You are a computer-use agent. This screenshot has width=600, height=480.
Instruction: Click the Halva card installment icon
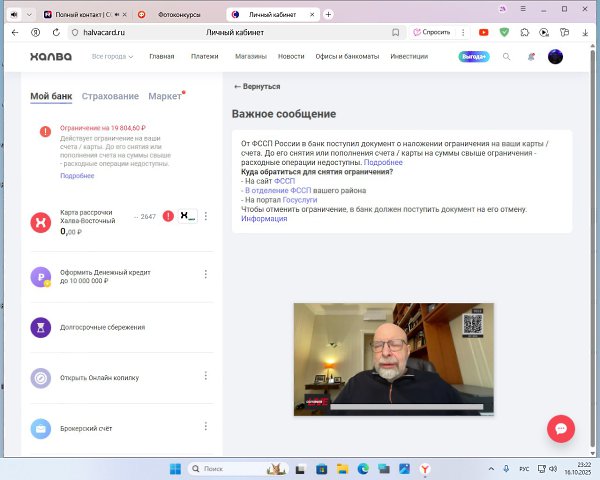pos(41,222)
